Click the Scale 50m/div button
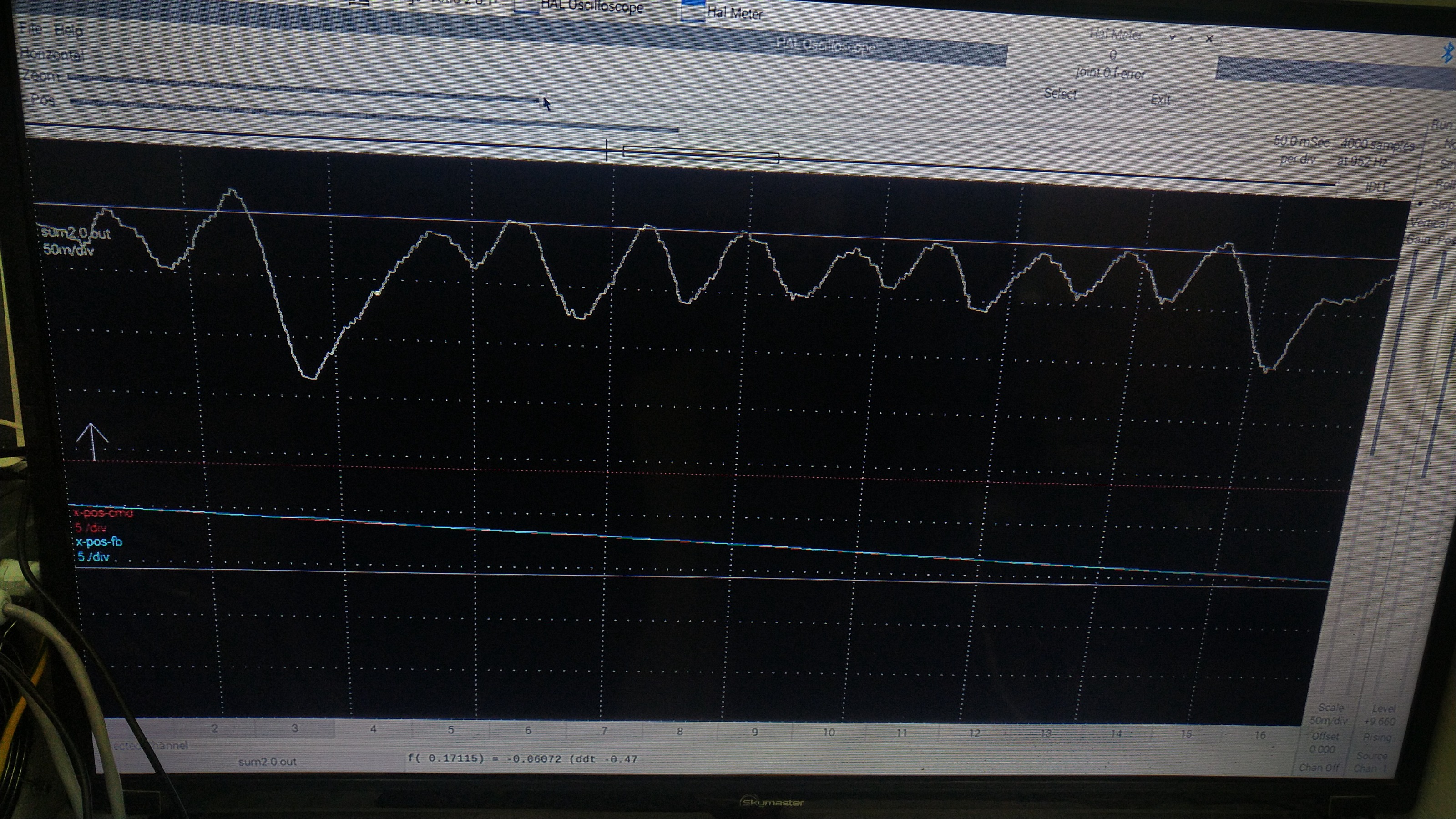The image size is (1456, 819). tap(1330, 714)
